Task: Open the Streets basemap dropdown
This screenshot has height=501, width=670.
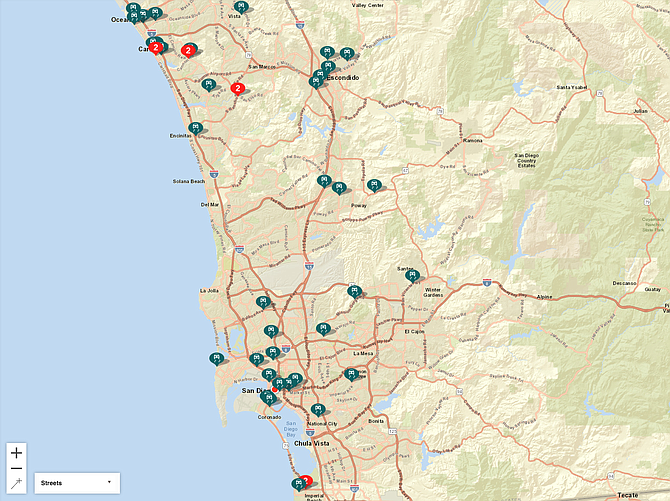Action: click(x=77, y=483)
